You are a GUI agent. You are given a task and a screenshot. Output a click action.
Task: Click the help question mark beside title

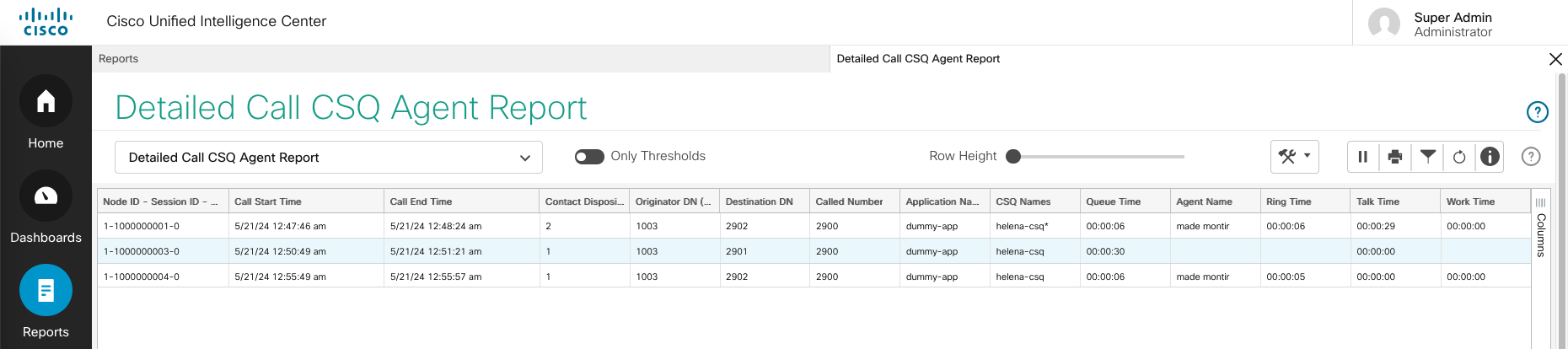click(1537, 112)
